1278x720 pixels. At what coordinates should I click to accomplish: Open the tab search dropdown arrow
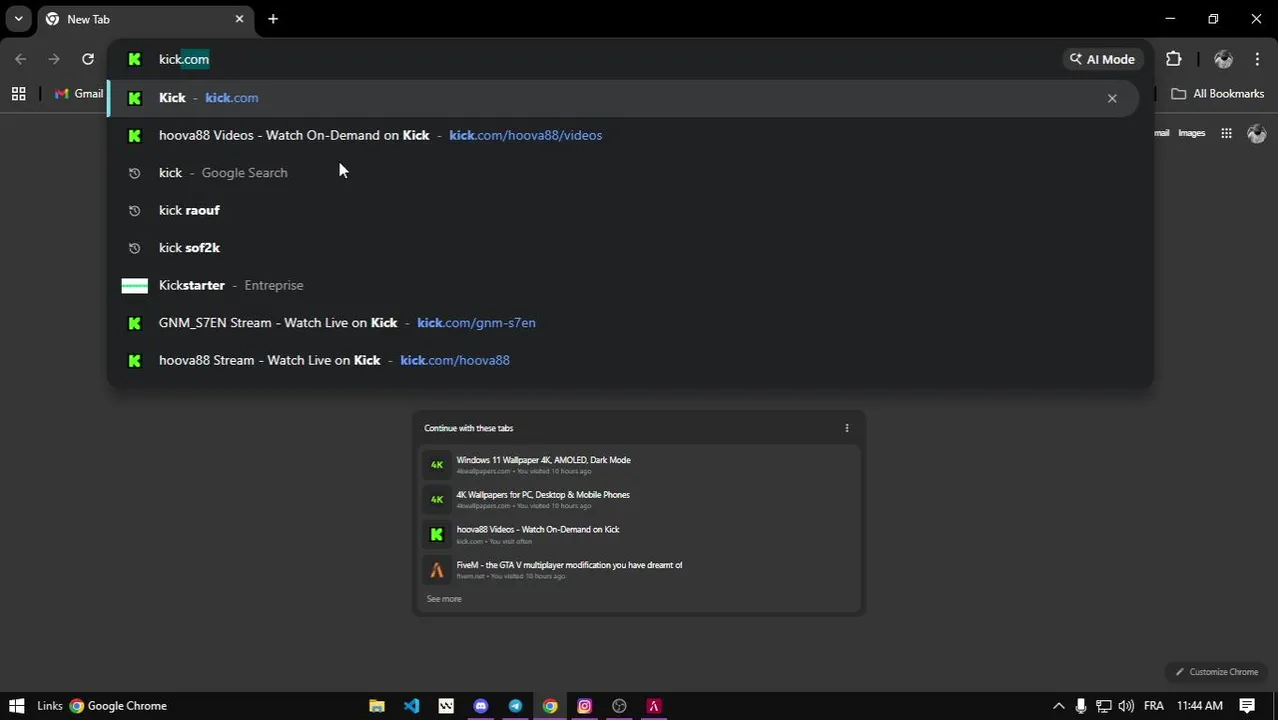(x=18, y=19)
